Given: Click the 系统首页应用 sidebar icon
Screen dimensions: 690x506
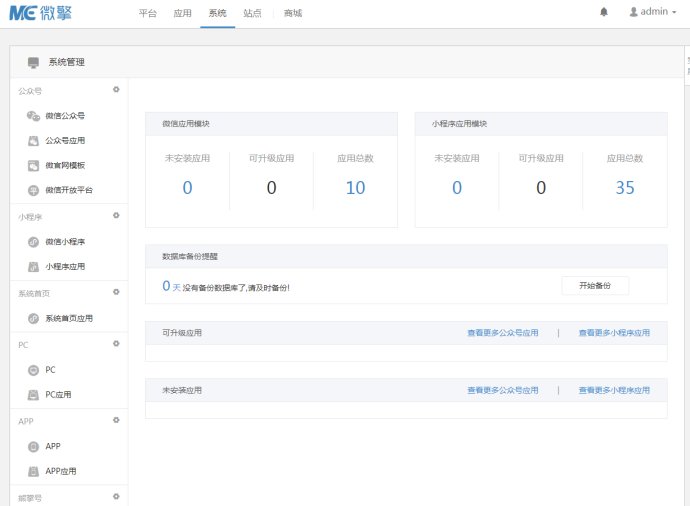Looking at the screenshot, I should pyautogui.click(x=33, y=318).
